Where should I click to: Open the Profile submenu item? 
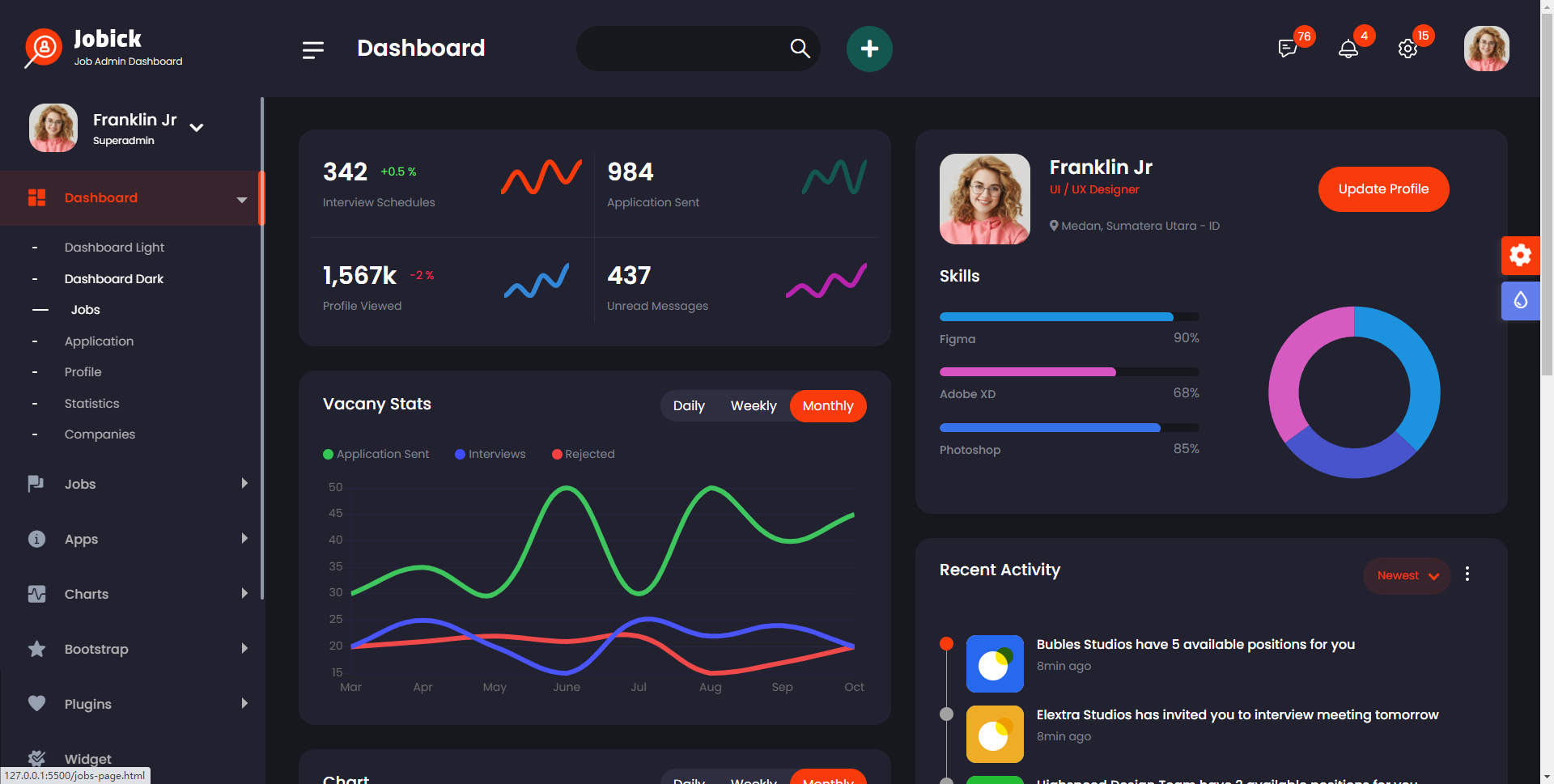pos(83,372)
